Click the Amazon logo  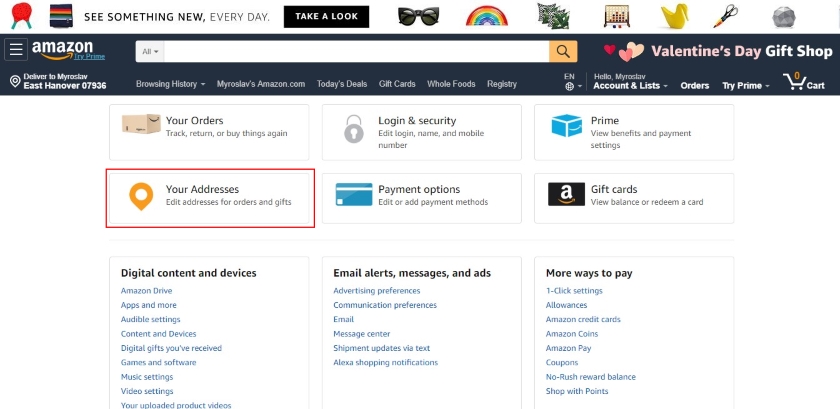point(62,49)
